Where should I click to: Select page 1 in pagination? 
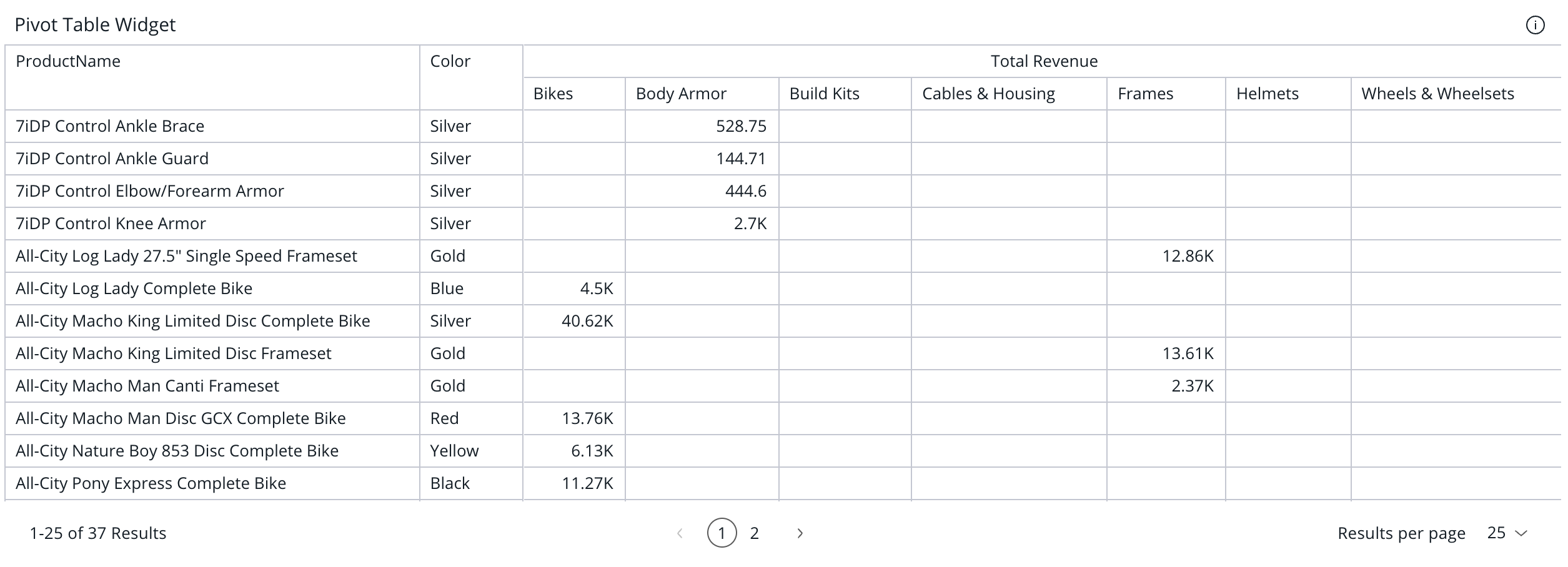point(722,533)
